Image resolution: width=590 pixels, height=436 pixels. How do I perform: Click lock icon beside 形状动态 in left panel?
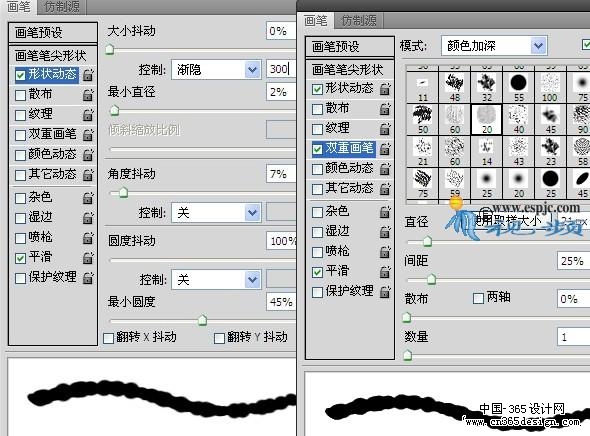pyautogui.click(x=88, y=74)
